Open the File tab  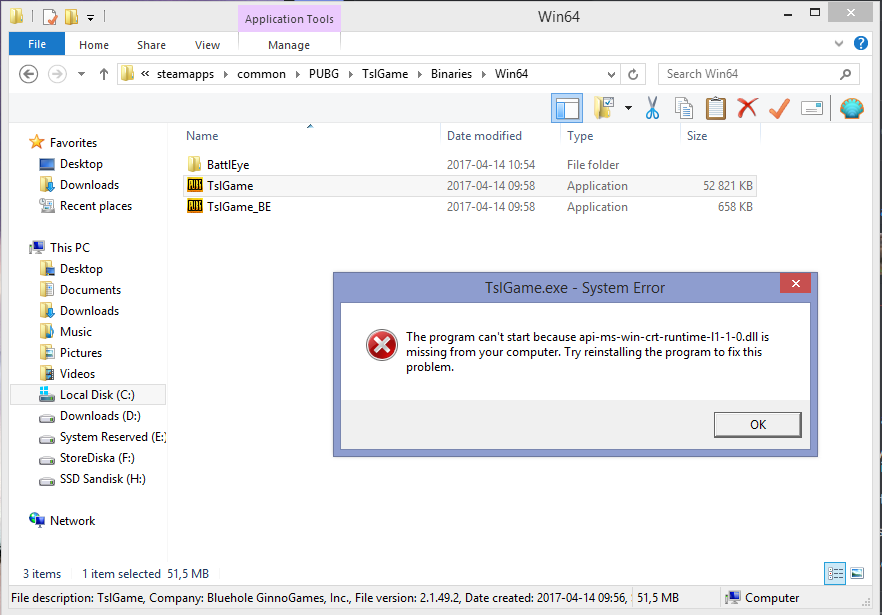(37, 44)
